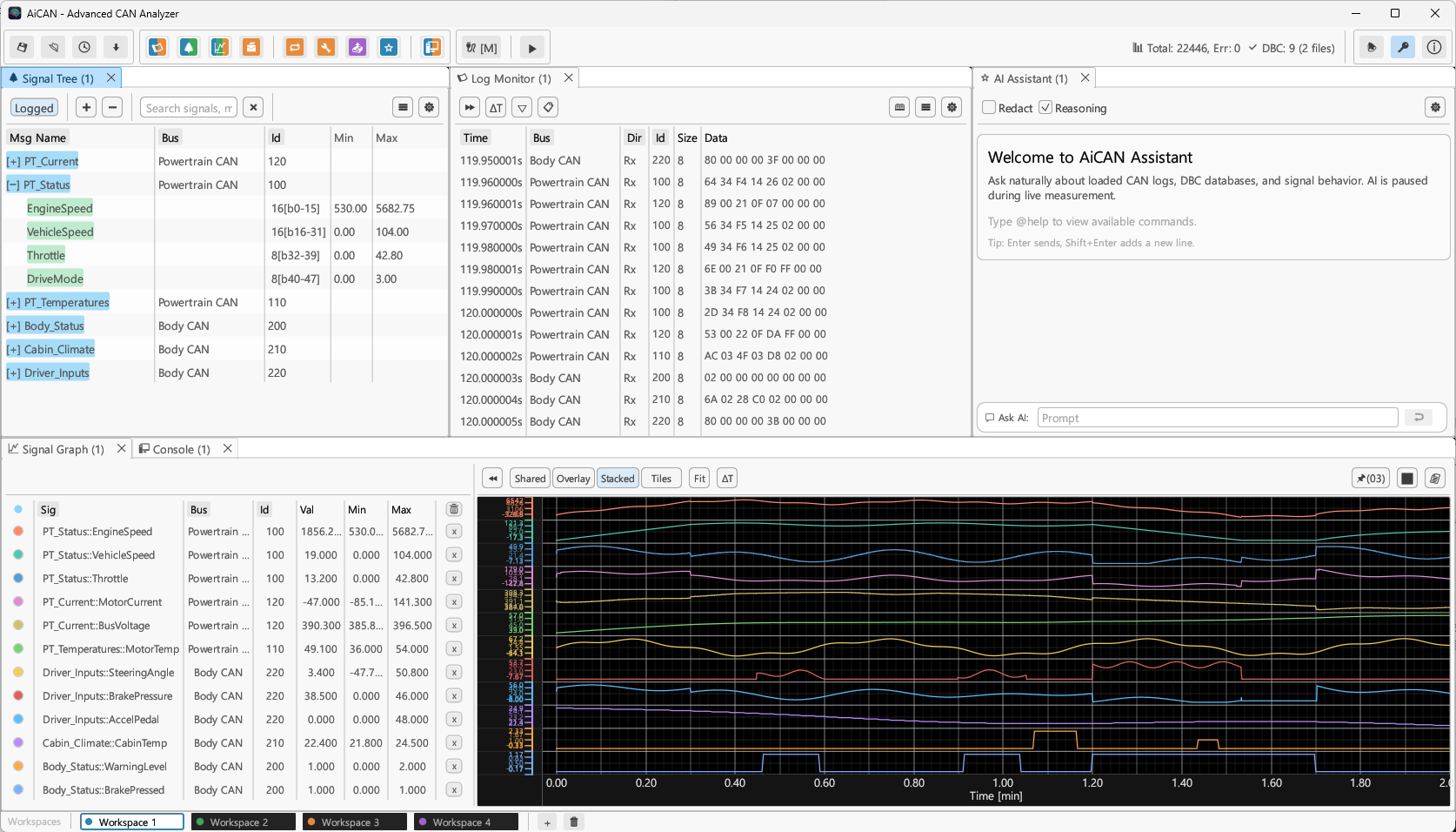The image size is (1456, 832).
Task: Toggle the graph ΔT button
Action: [x=727, y=478]
